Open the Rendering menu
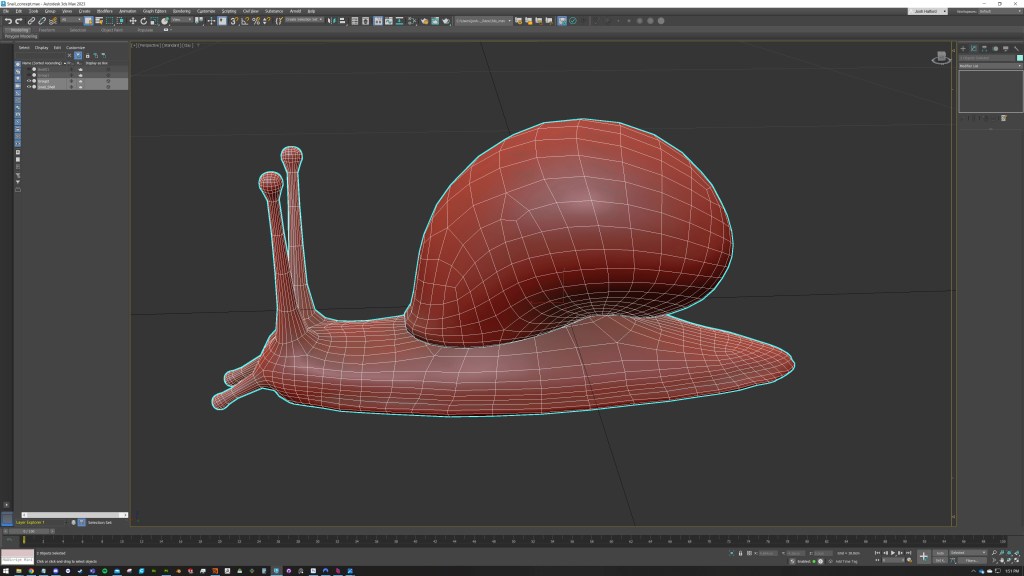The width and height of the screenshot is (1024, 576). [181, 11]
